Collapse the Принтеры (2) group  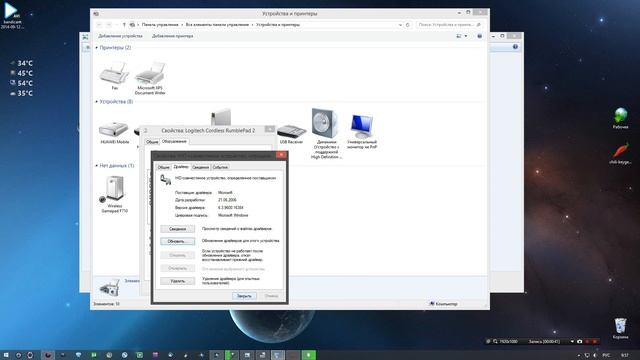(97, 48)
